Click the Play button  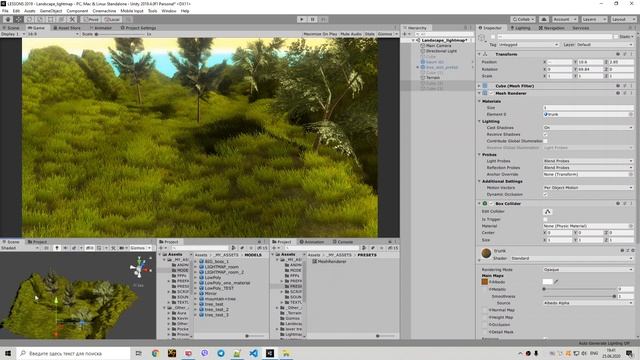[x=302, y=19]
